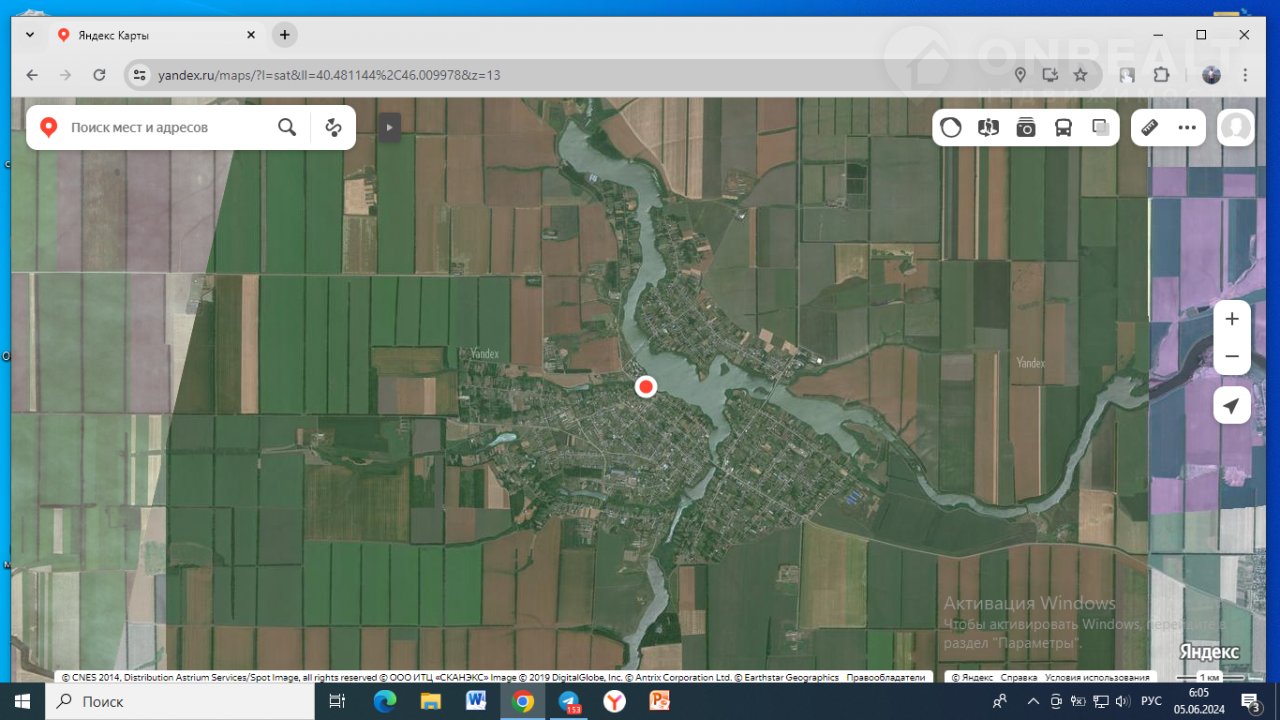This screenshot has width=1280, height=720.
Task: Click the Справка link
Action: 1019,678
